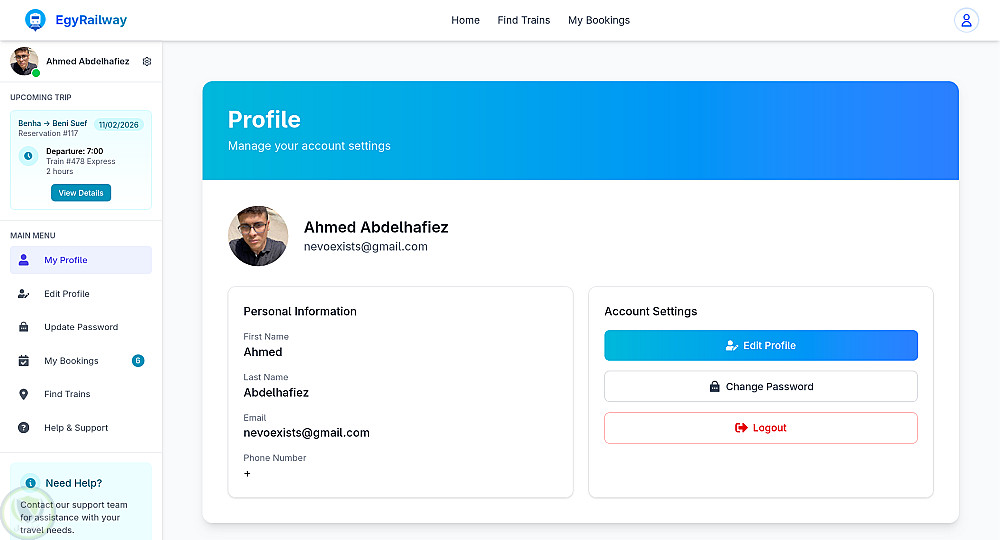Click the Help & Support question icon
This screenshot has height=540, width=1000.
[24, 428]
